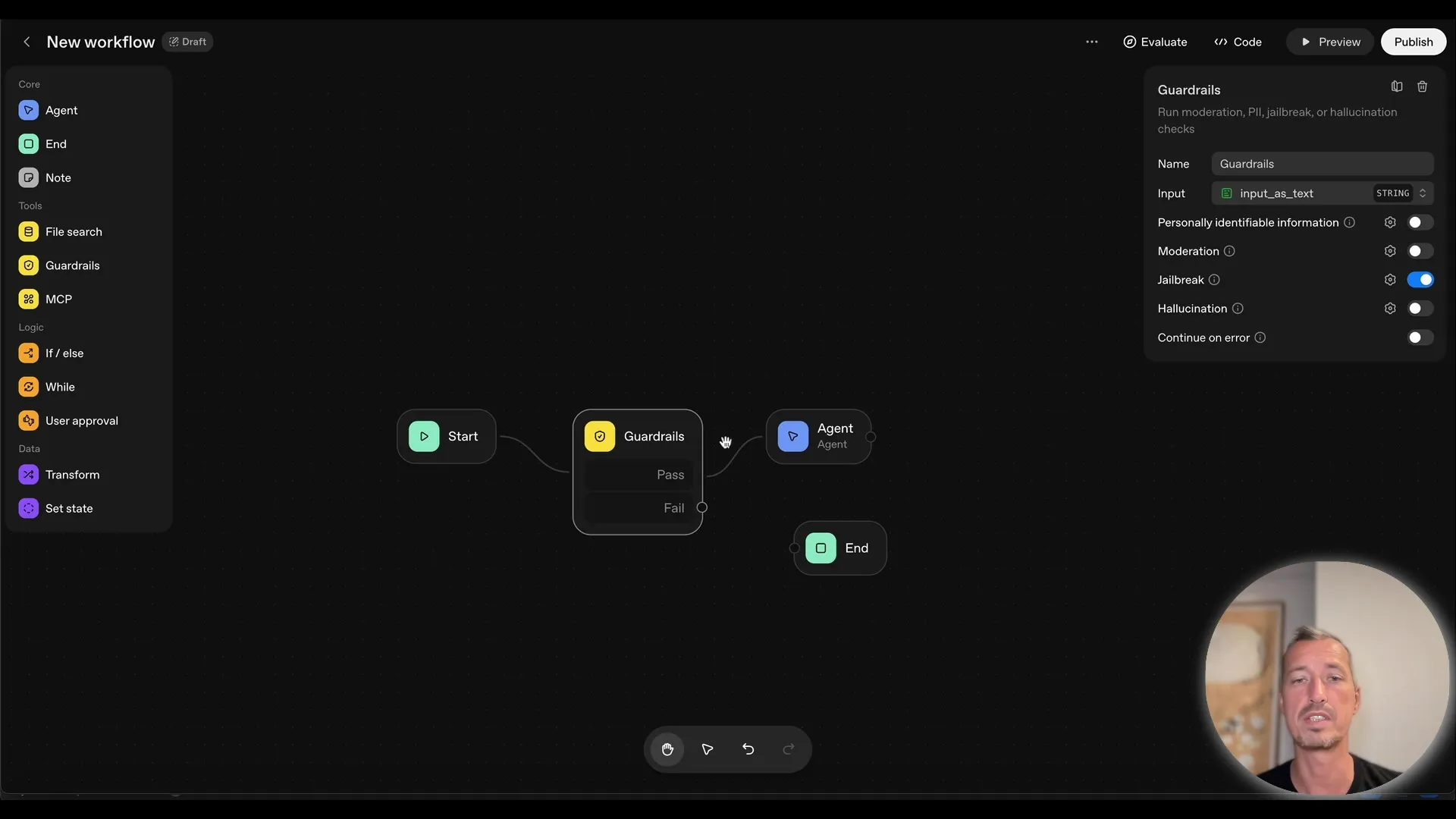Open the Evaluate view
This screenshot has width=1456, height=819.
[1155, 42]
